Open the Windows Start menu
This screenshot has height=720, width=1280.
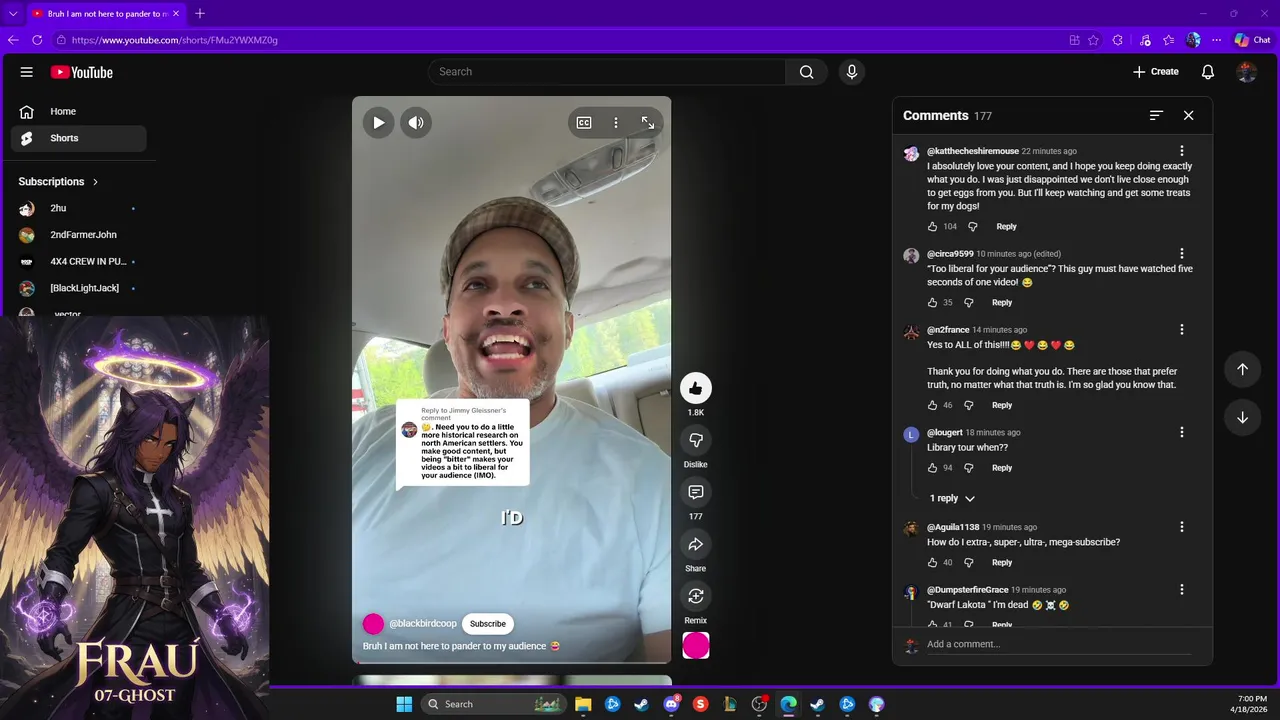coord(404,704)
